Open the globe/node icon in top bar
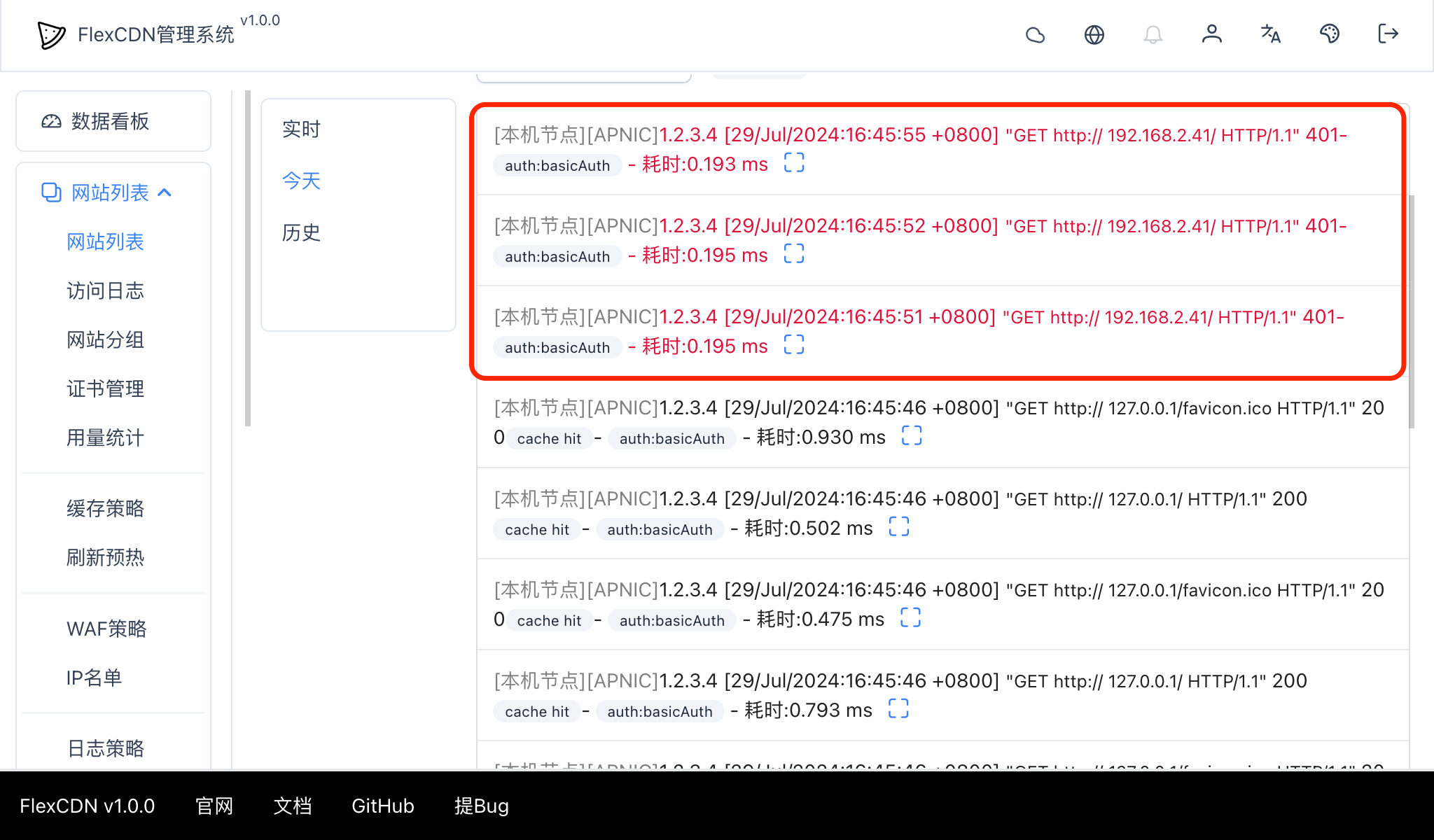1434x840 pixels. (1094, 34)
